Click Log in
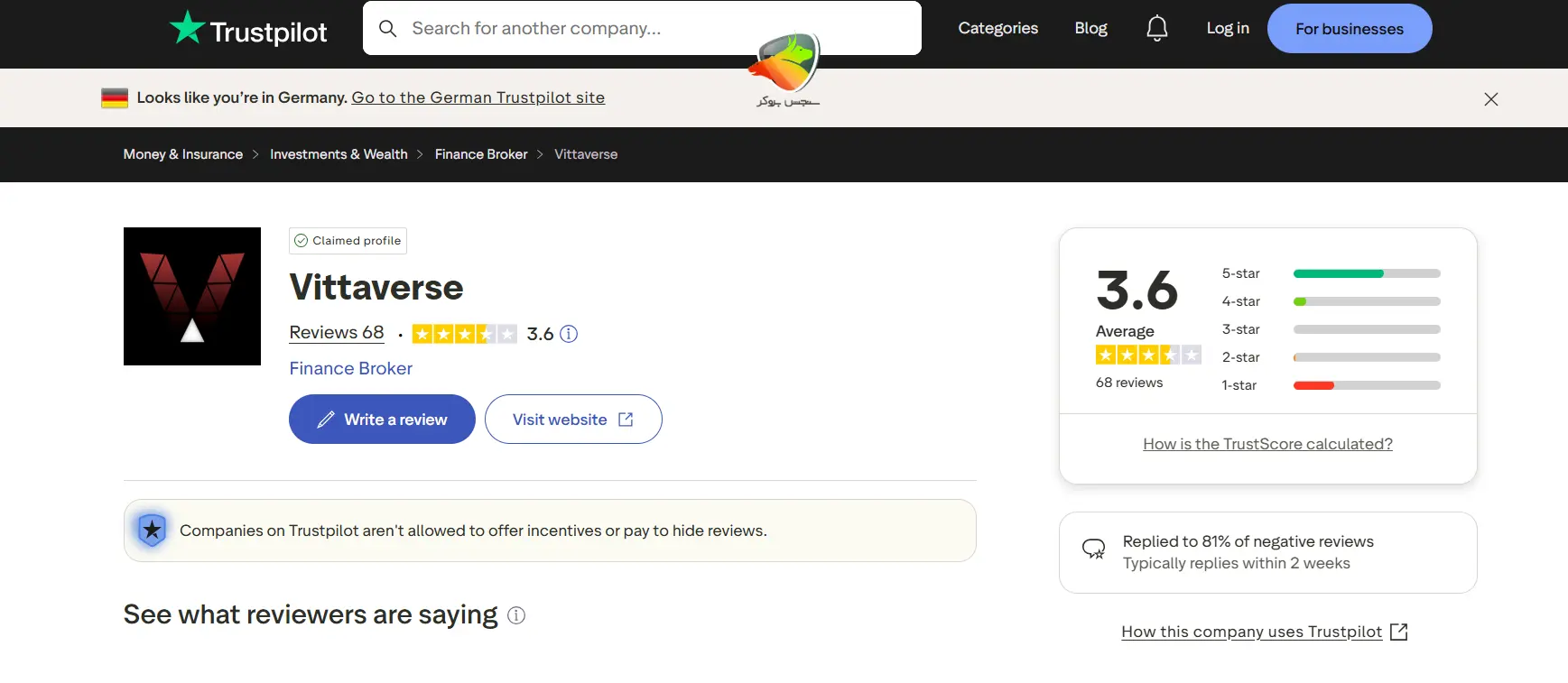The image size is (1568, 683). pyautogui.click(x=1228, y=28)
